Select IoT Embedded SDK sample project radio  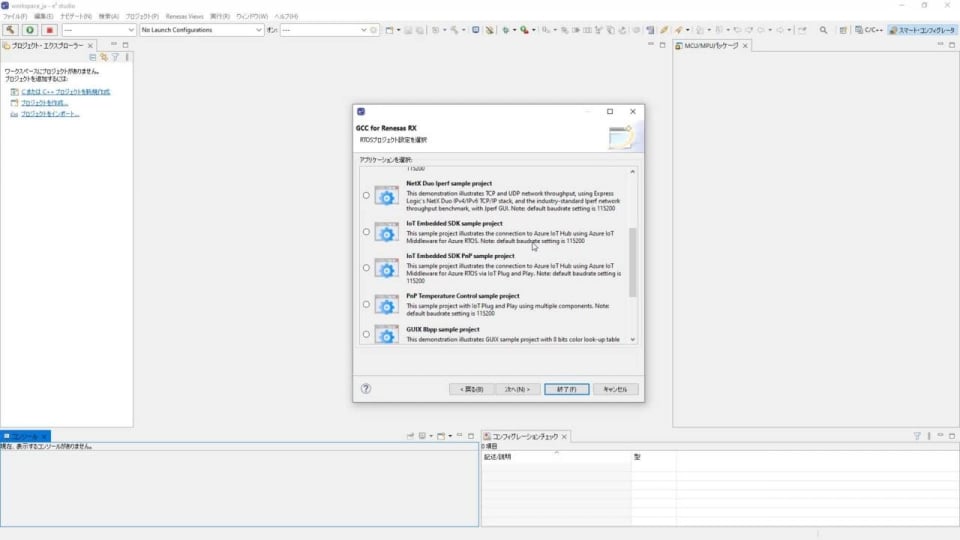(366, 232)
